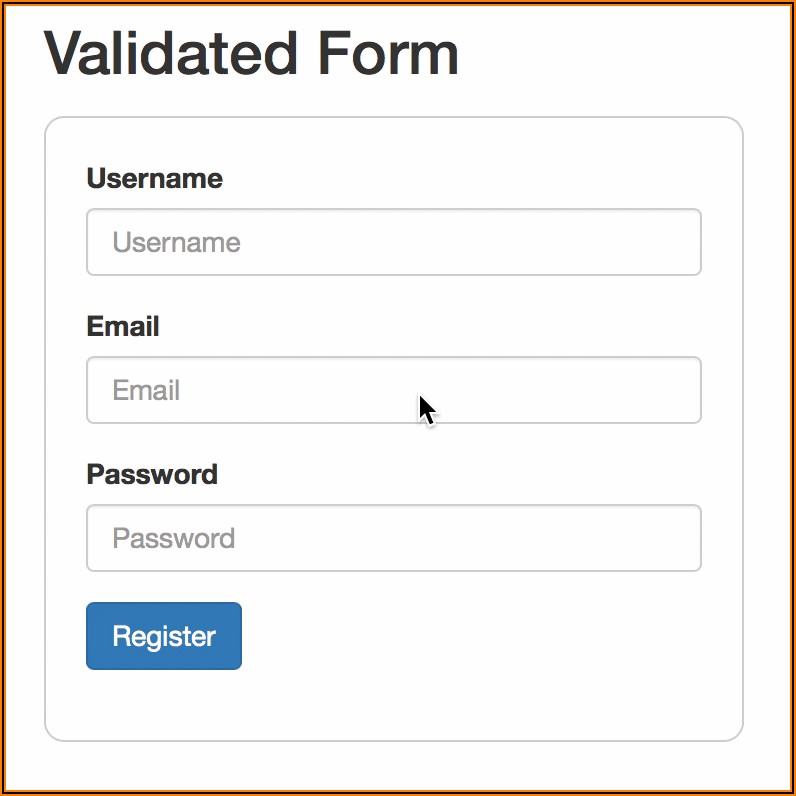Submit the form using Register
Screen dimensions: 796x796
[x=164, y=636]
